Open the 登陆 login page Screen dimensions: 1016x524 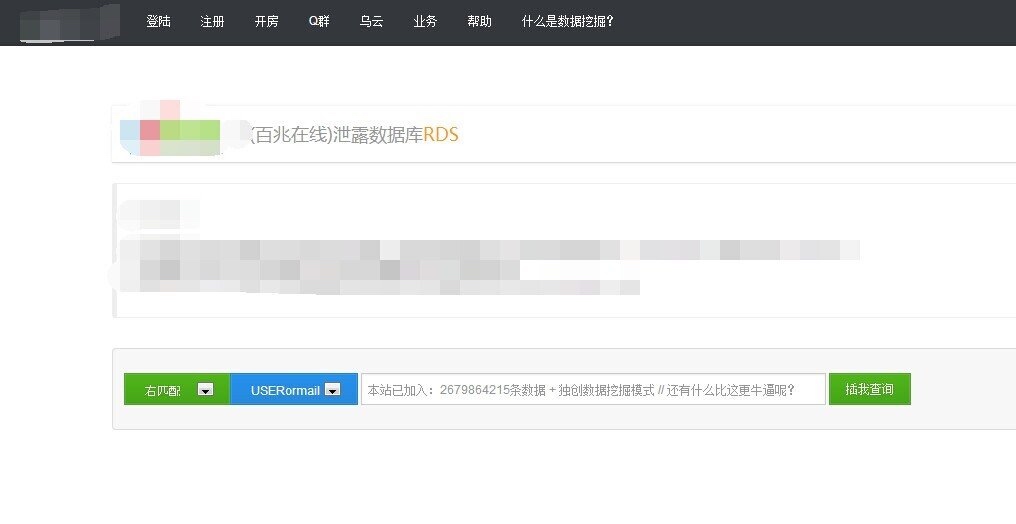[x=158, y=21]
